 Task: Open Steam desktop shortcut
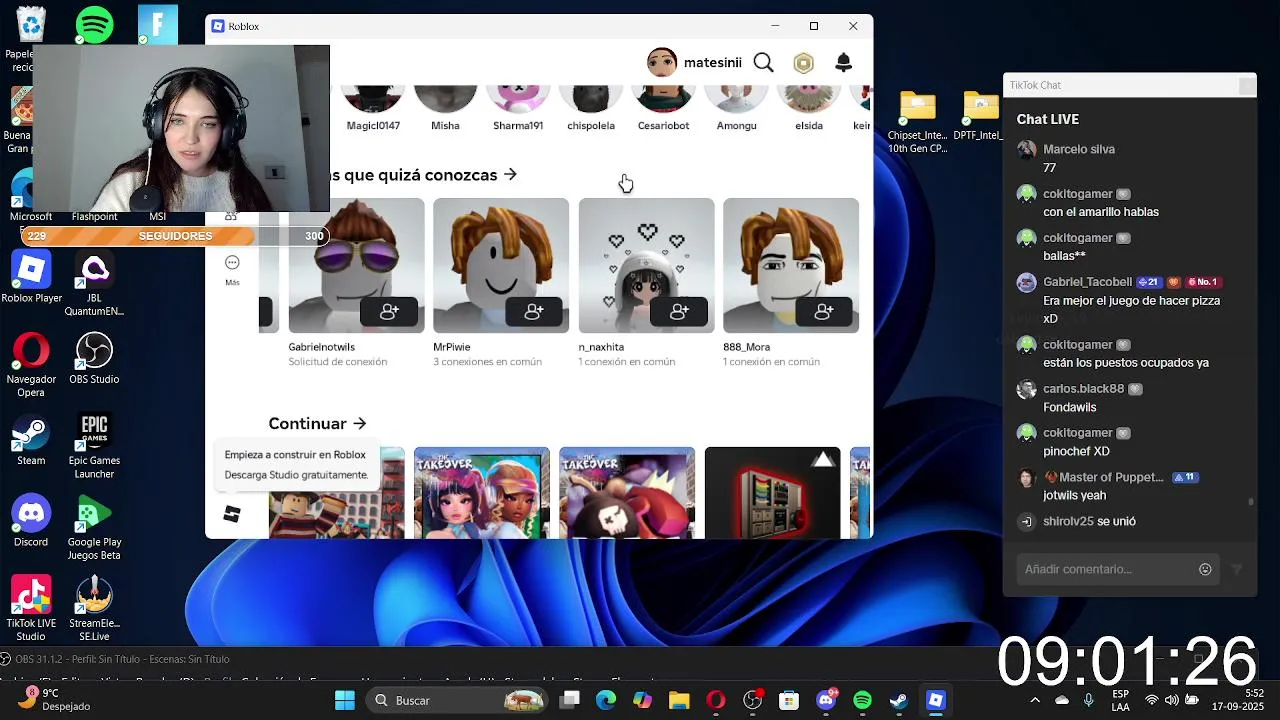pos(31,440)
